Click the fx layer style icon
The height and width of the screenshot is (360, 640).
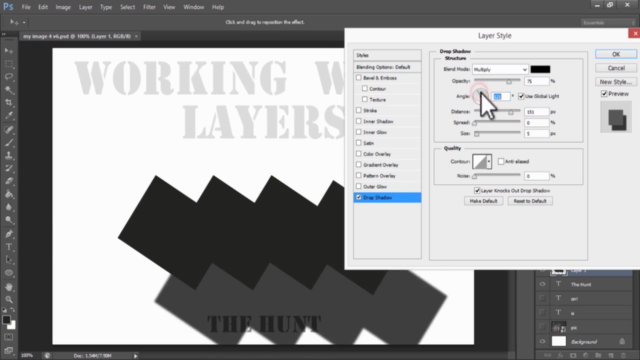(x=560, y=356)
